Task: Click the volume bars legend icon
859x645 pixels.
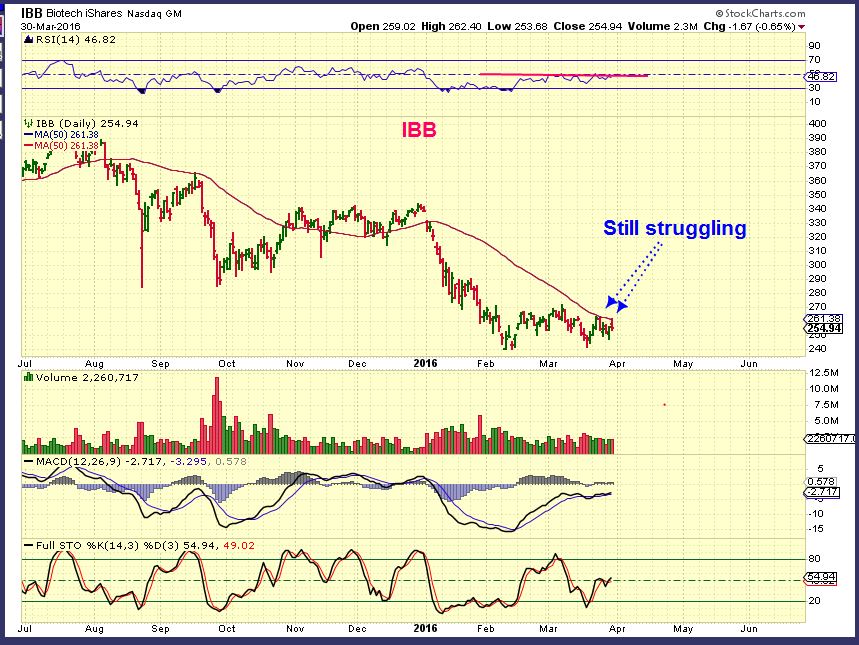Action: click(x=28, y=377)
